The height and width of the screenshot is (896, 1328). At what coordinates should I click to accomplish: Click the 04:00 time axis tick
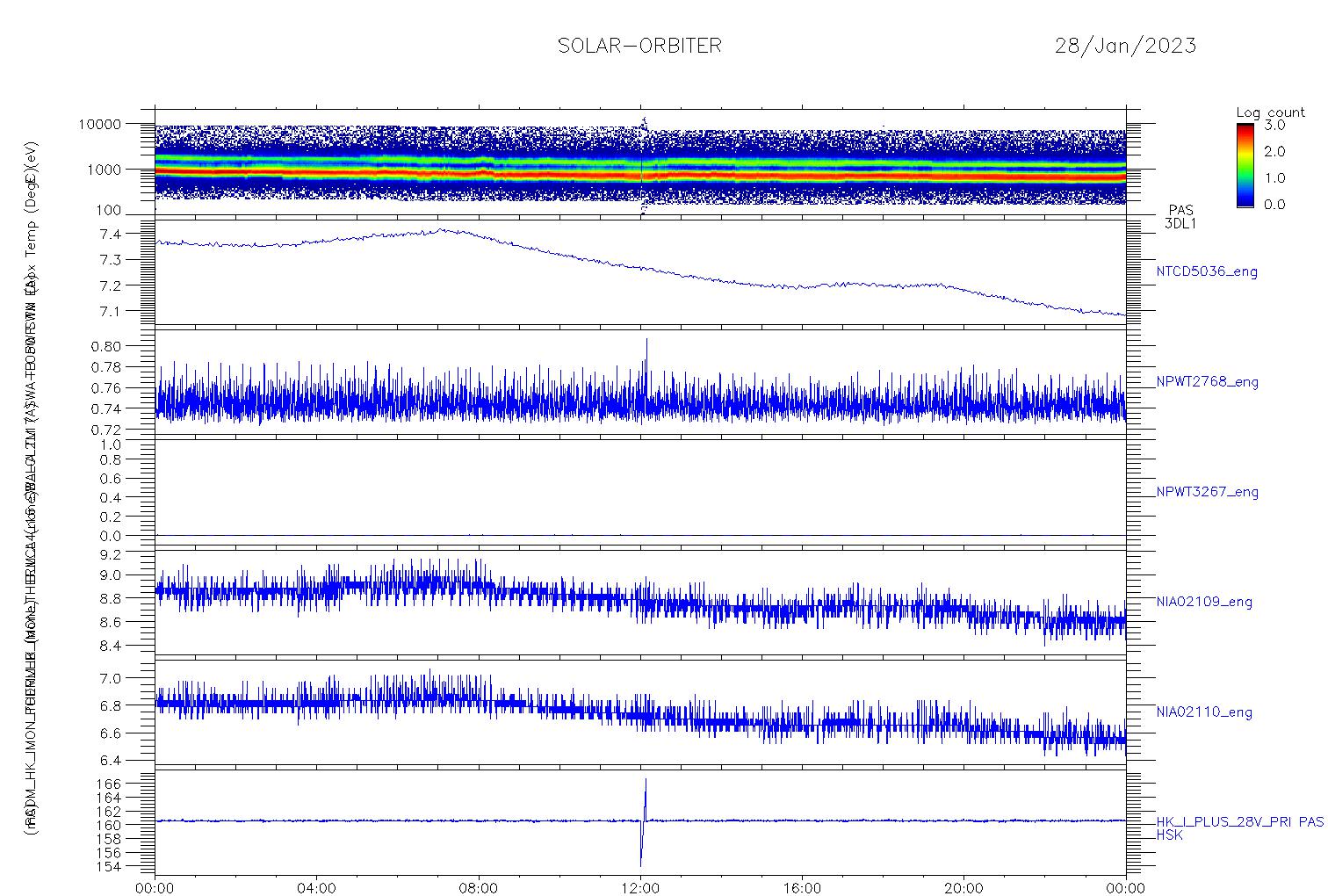pos(317,888)
